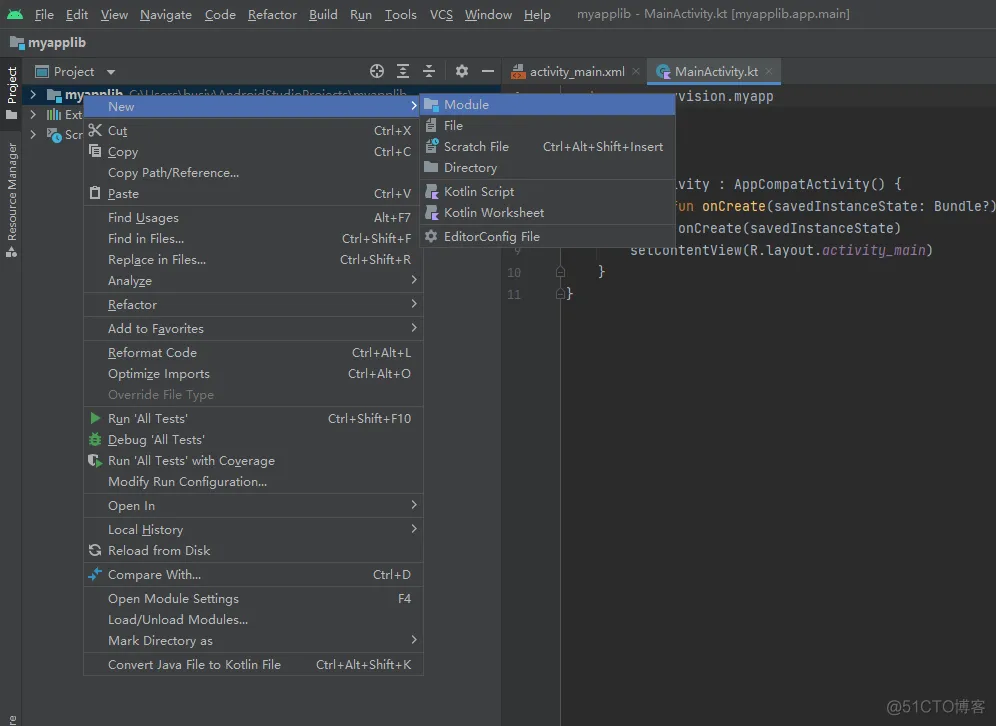Close the activity_main.xml tab
The image size is (996, 726).
click(x=636, y=72)
